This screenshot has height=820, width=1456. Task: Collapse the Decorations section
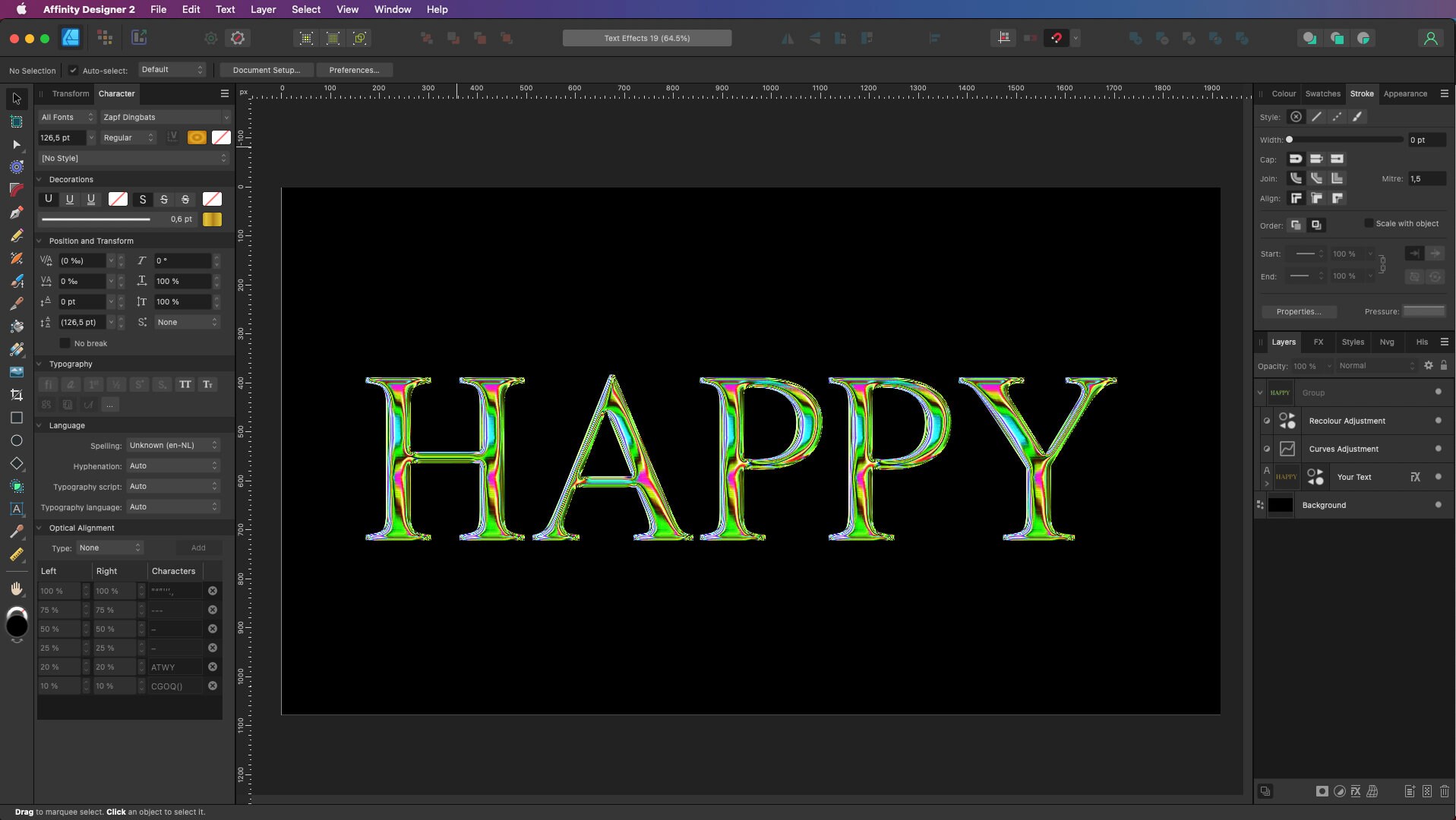tap(39, 179)
